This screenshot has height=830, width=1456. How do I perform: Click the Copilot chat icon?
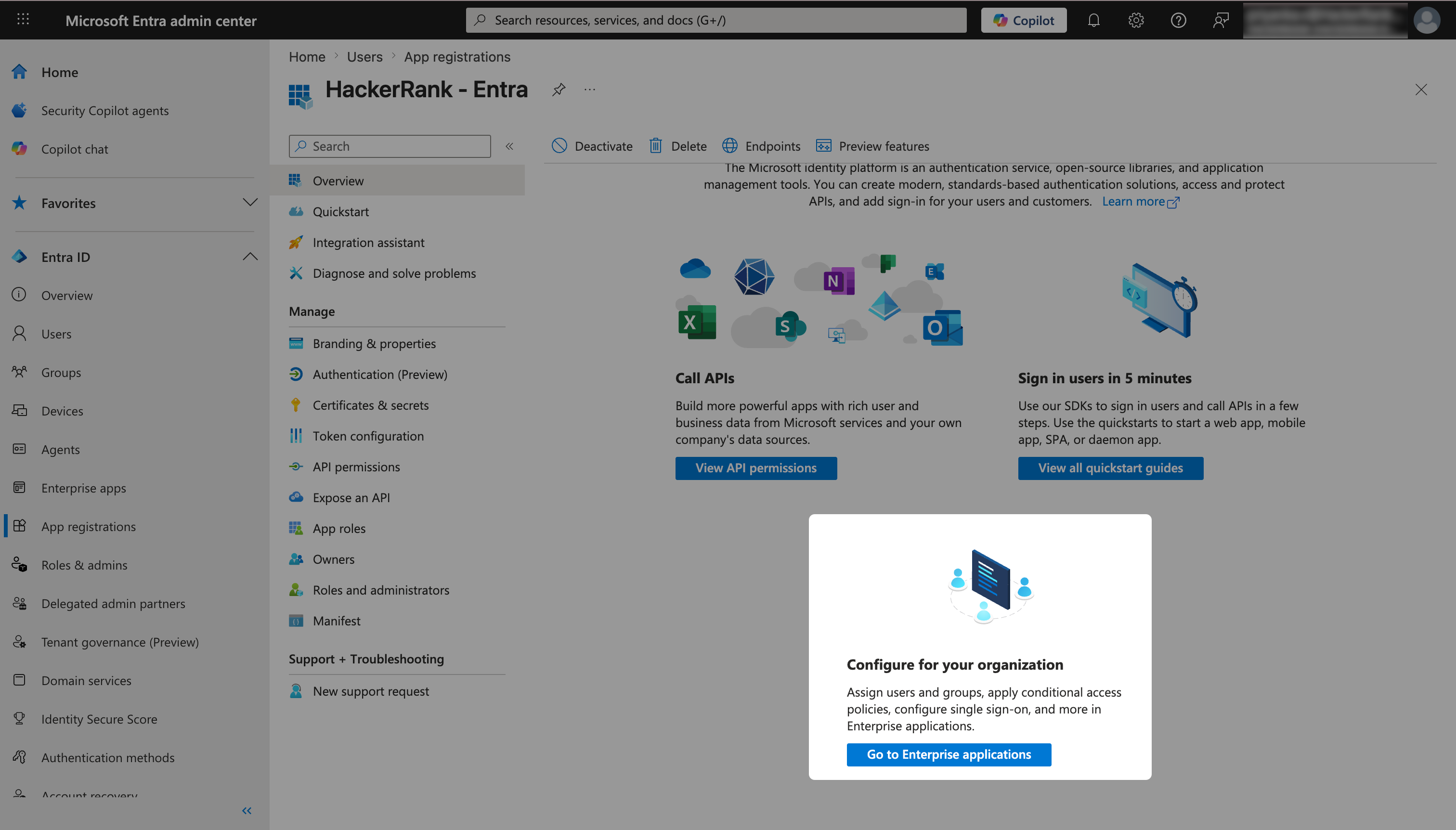(19, 149)
